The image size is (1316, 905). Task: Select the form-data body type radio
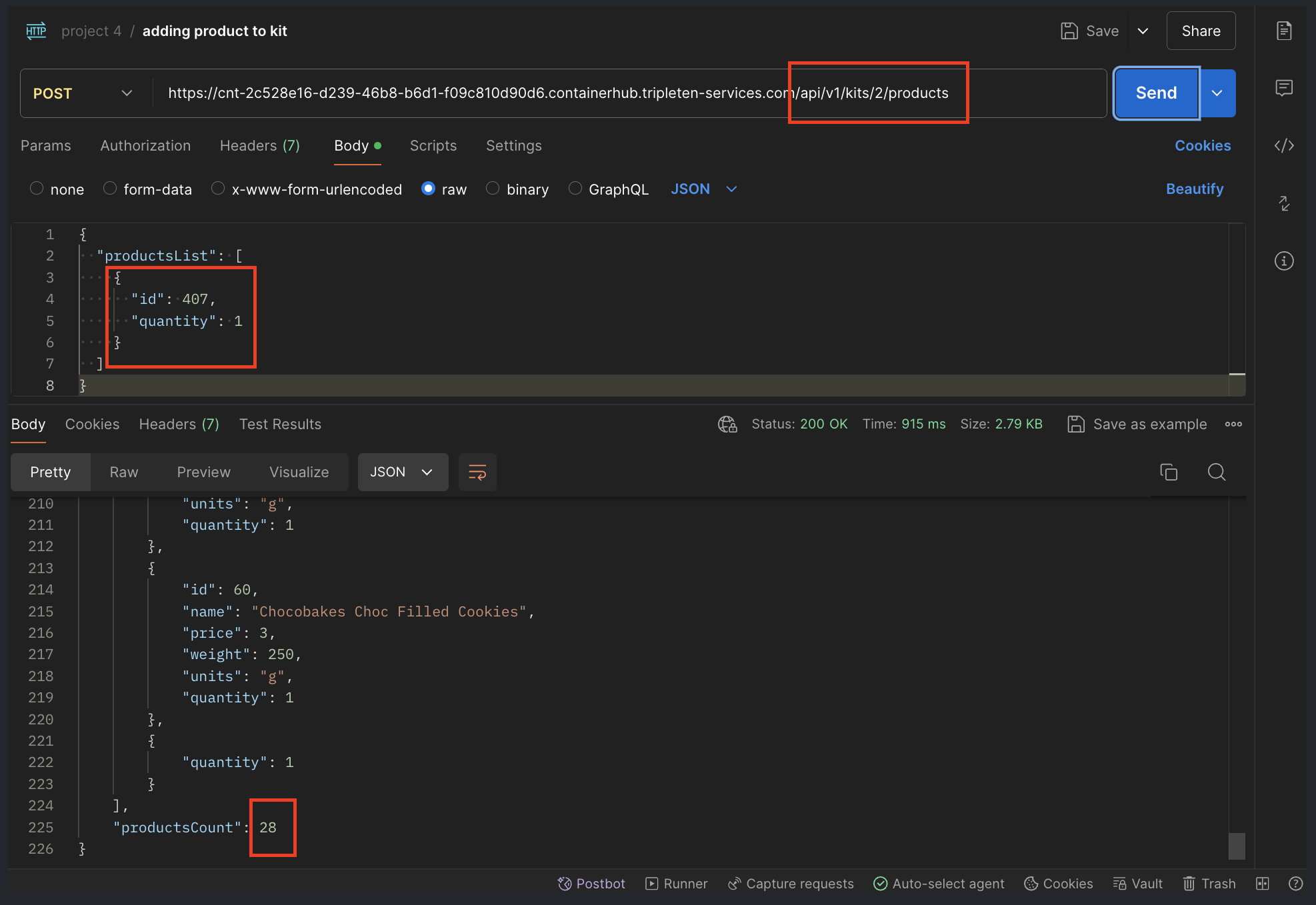tap(110, 189)
